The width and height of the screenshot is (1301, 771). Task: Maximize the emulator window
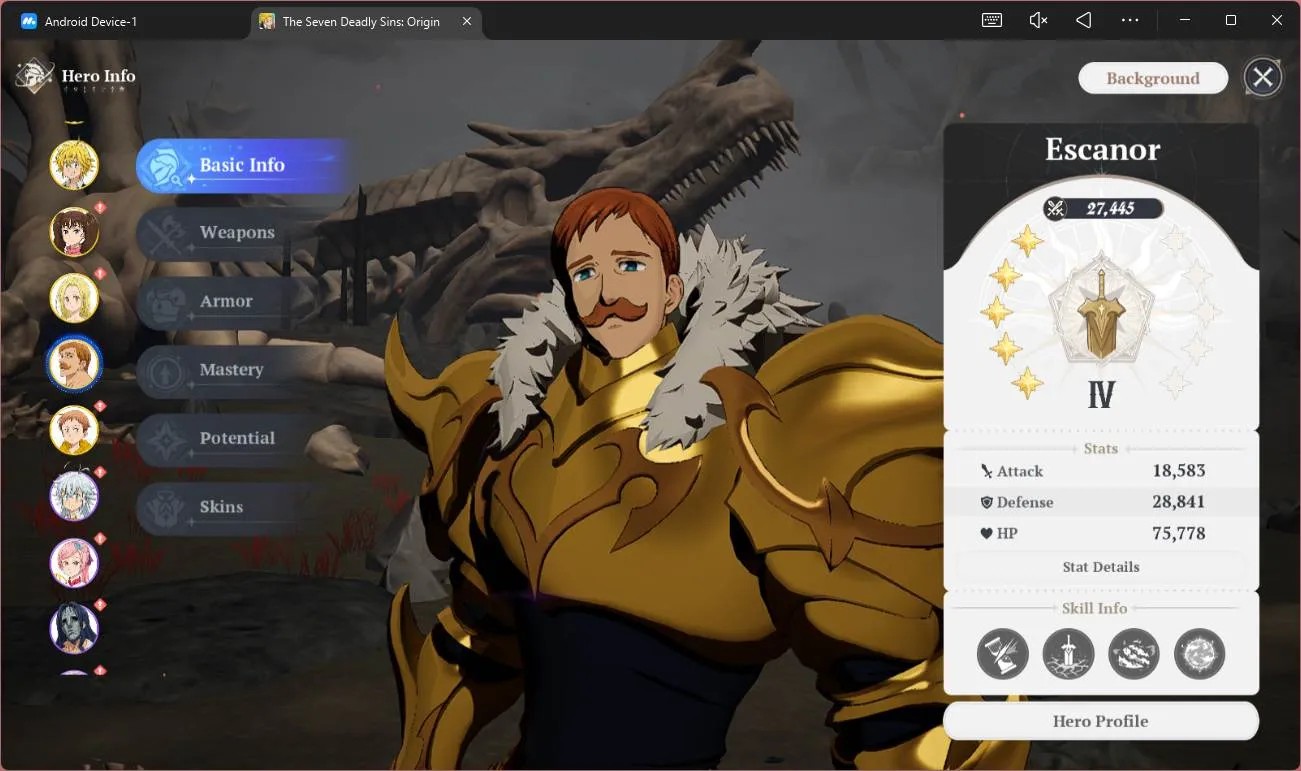point(1231,20)
